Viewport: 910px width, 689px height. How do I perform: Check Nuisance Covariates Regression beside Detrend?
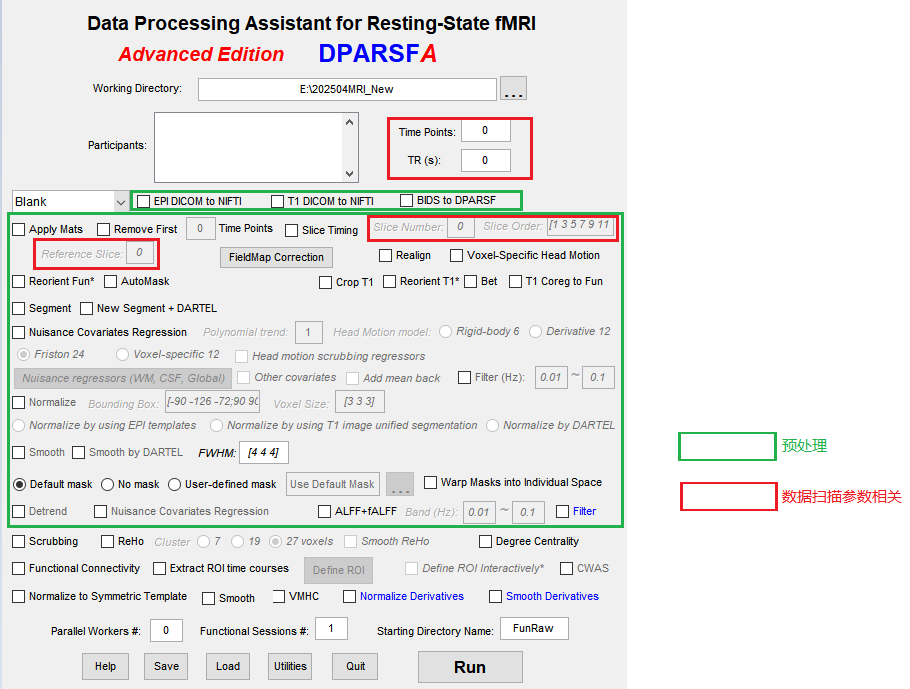100,511
